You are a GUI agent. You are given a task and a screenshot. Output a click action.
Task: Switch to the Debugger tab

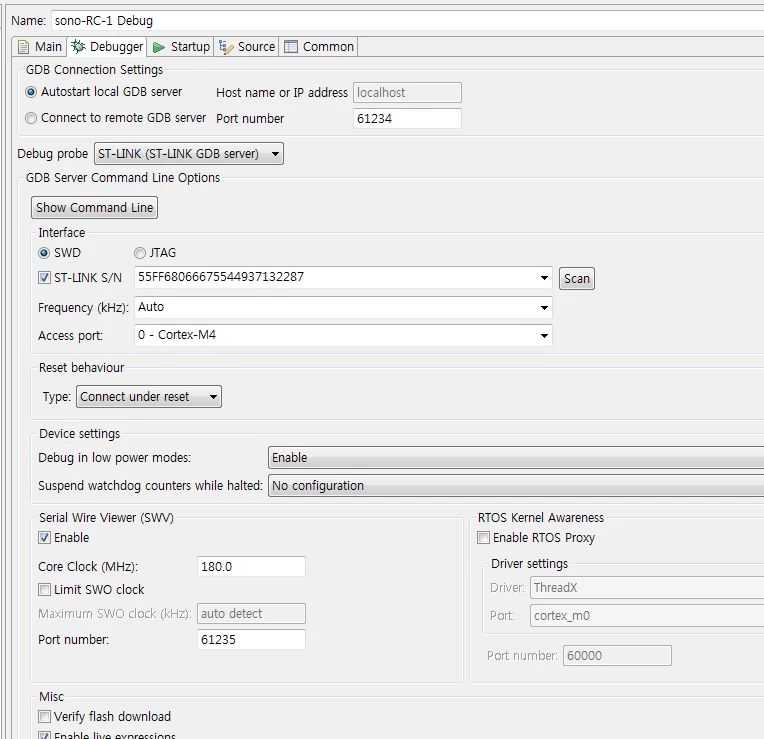click(x=107, y=47)
